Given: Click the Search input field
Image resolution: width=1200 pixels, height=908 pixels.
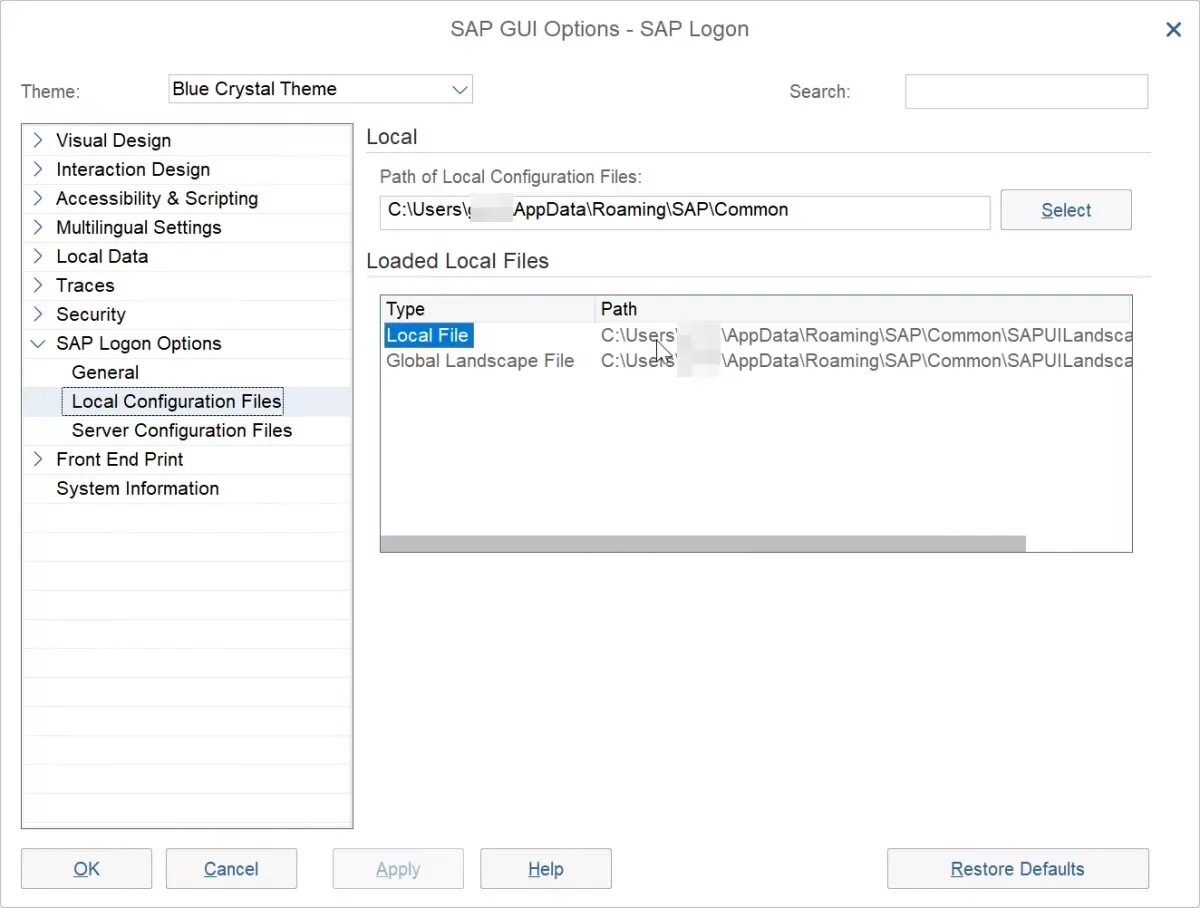Looking at the screenshot, I should (1026, 91).
